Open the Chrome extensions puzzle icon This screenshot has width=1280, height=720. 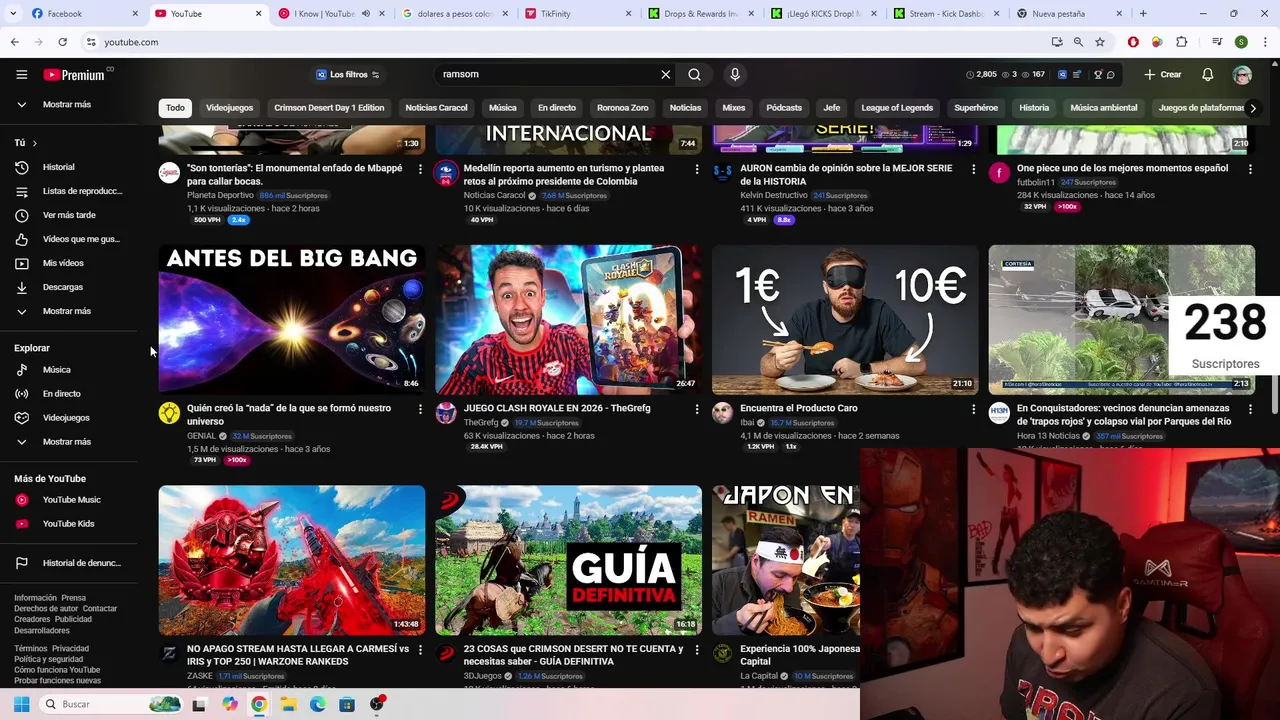pos(1181,42)
